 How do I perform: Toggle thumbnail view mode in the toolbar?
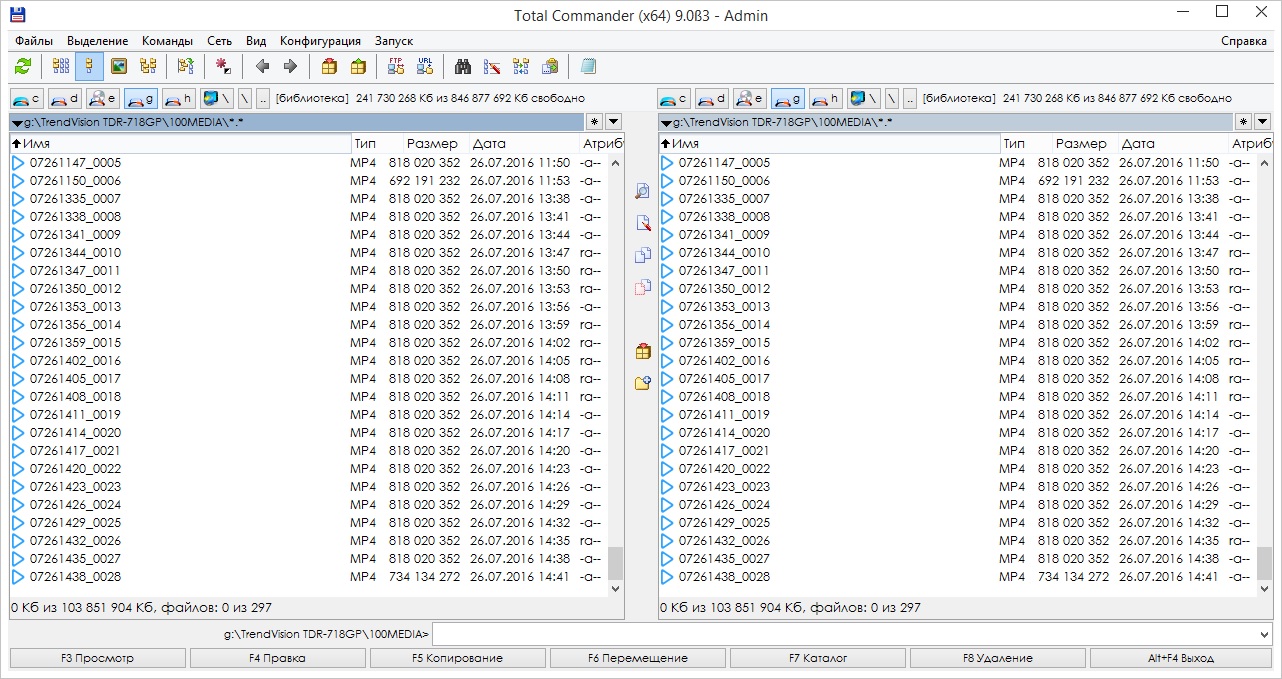point(119,67)
